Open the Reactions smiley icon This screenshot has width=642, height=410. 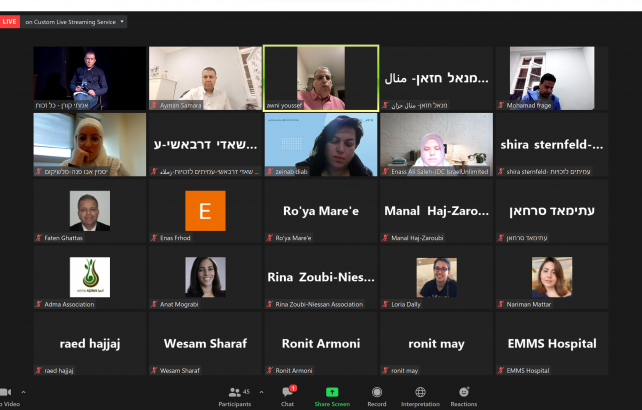[464, 392]
